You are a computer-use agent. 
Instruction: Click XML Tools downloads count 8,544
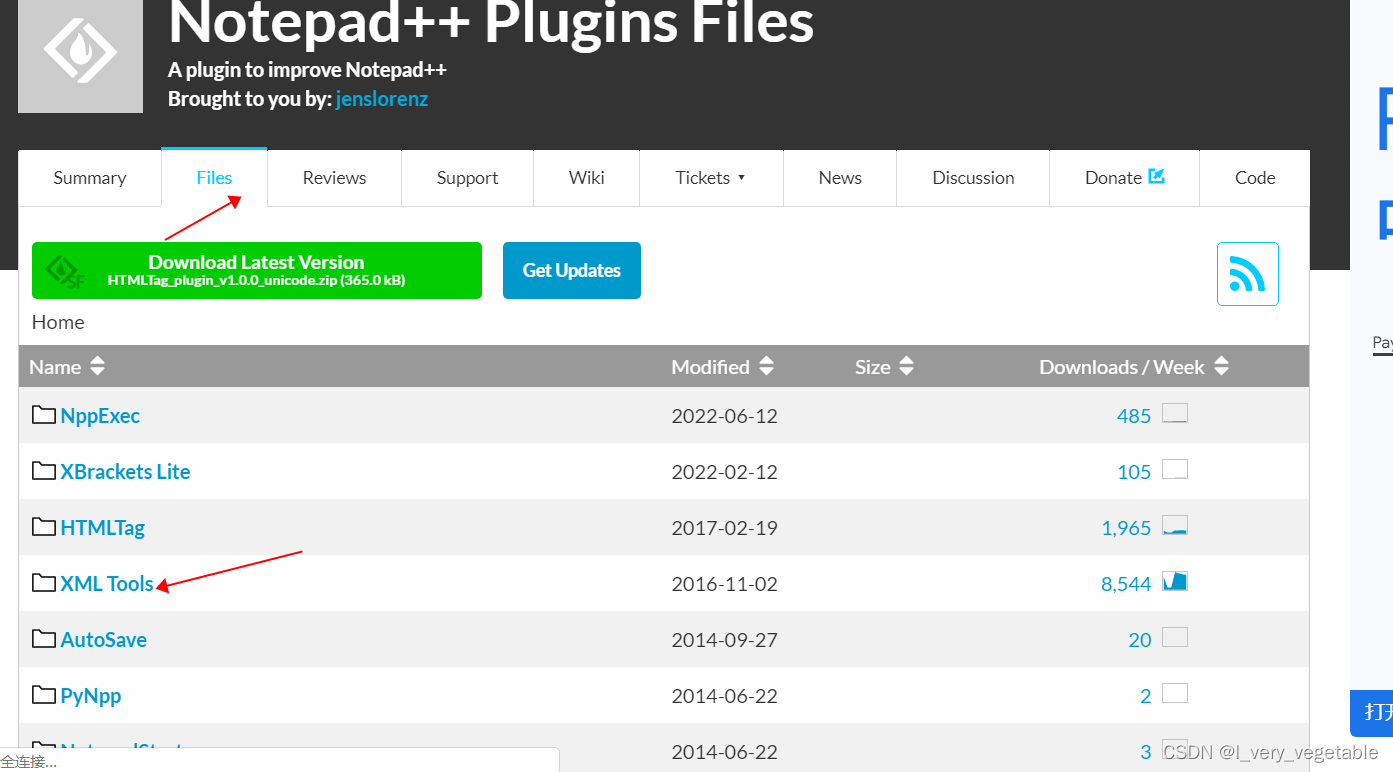[1126, 584]
